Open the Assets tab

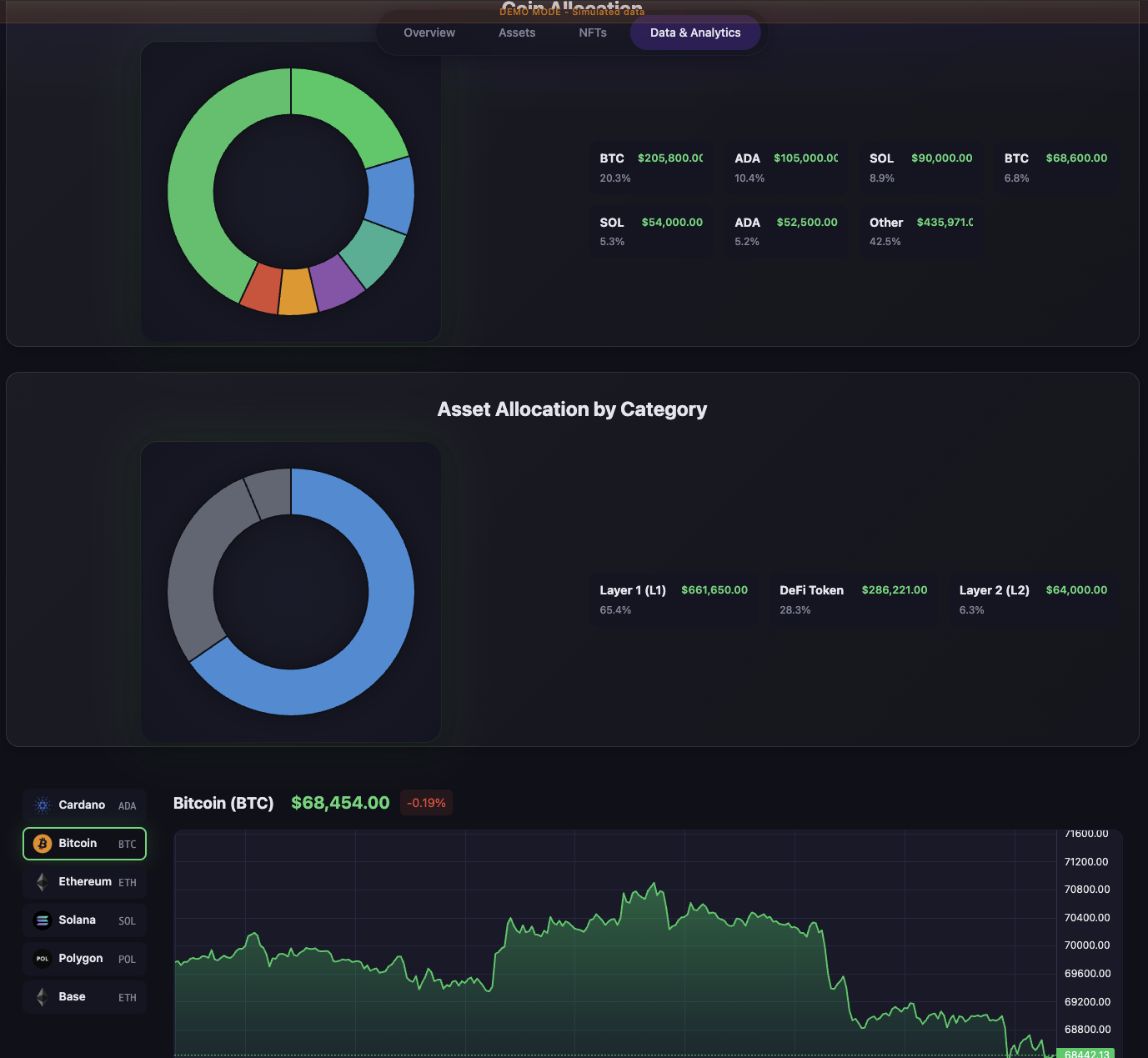point(516,33)
